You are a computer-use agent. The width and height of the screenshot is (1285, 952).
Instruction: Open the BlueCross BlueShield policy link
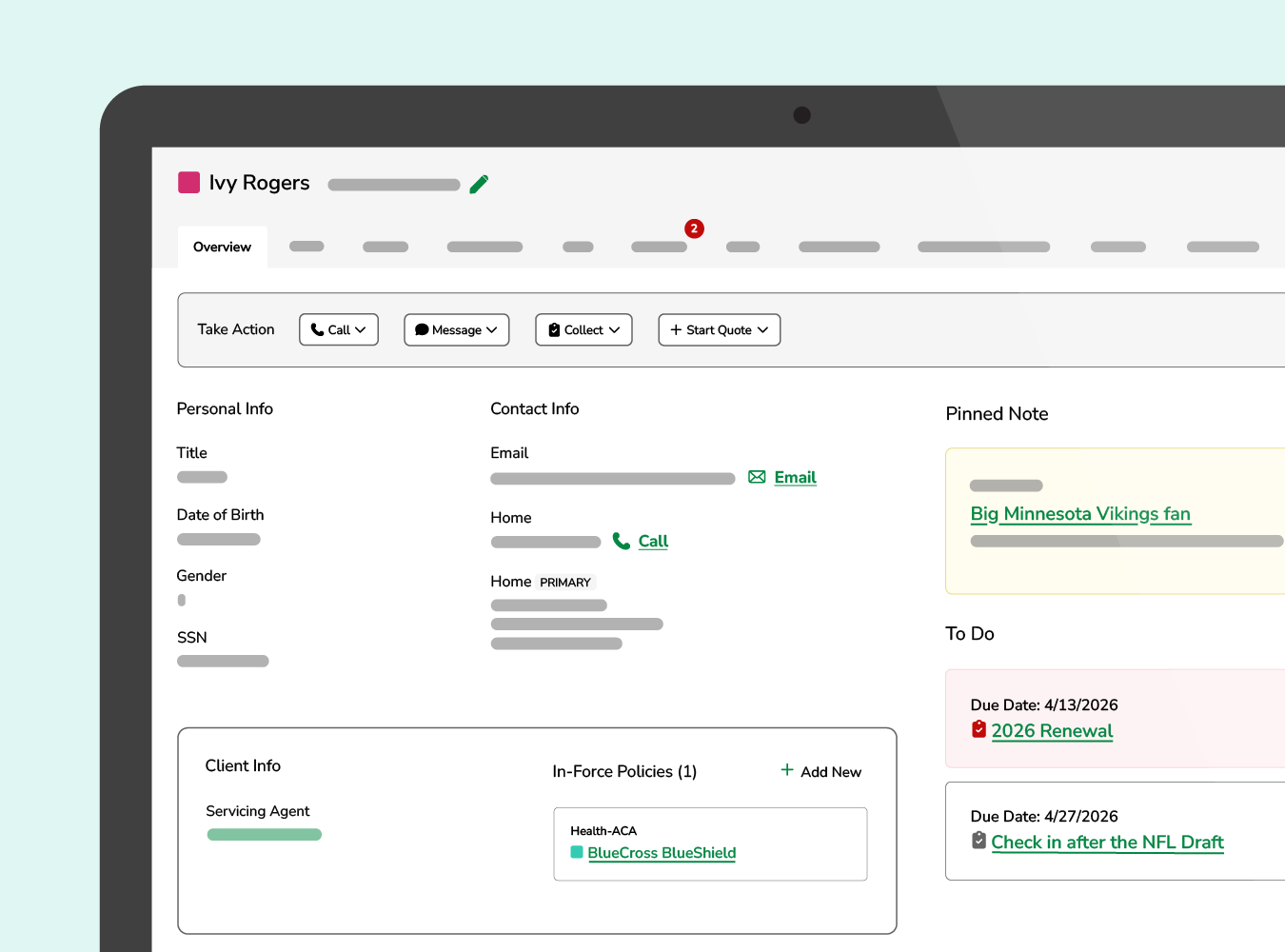pyautogui.click(x=662, y=853)
